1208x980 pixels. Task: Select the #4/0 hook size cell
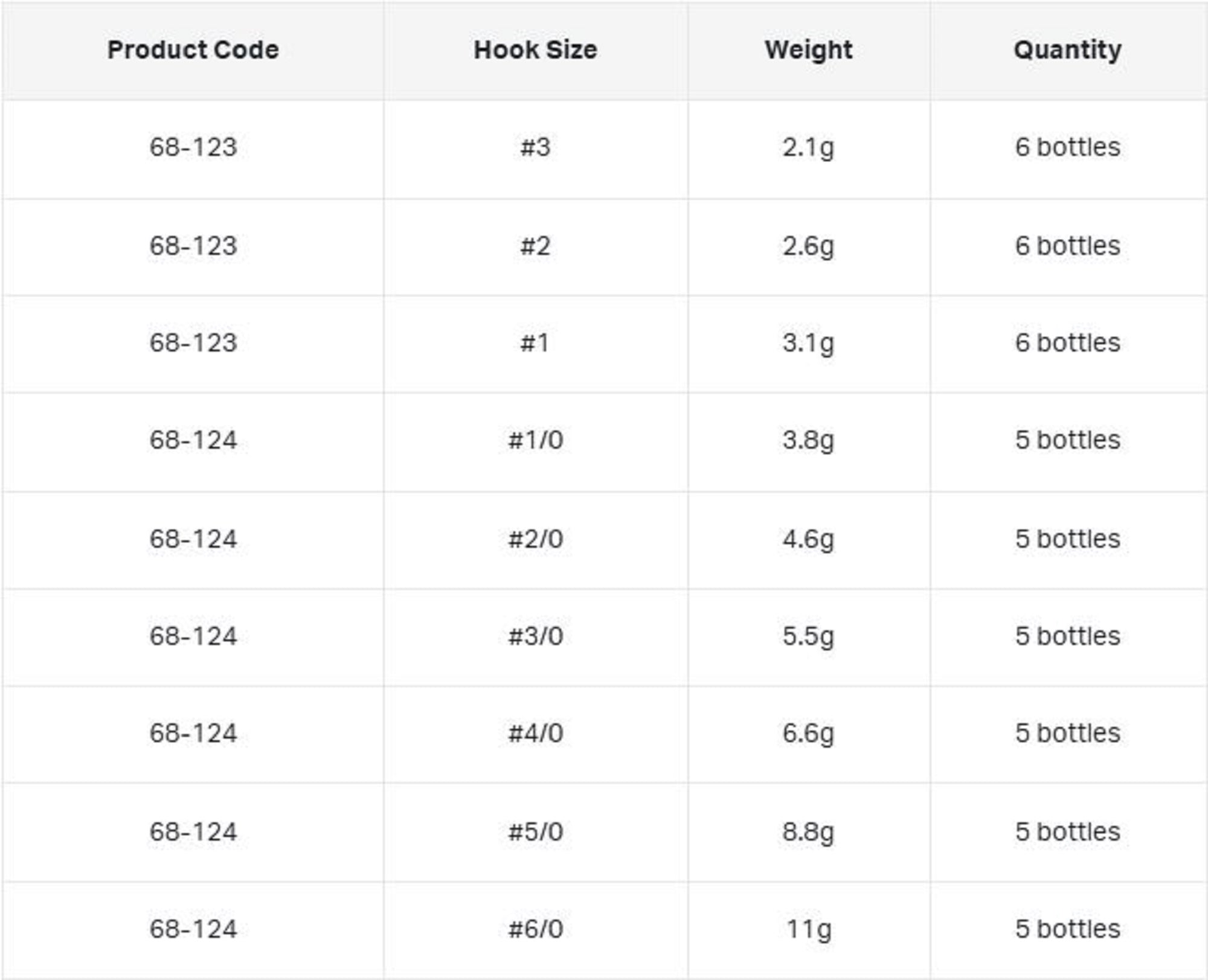pyautogui.click(x=535, y=734)
